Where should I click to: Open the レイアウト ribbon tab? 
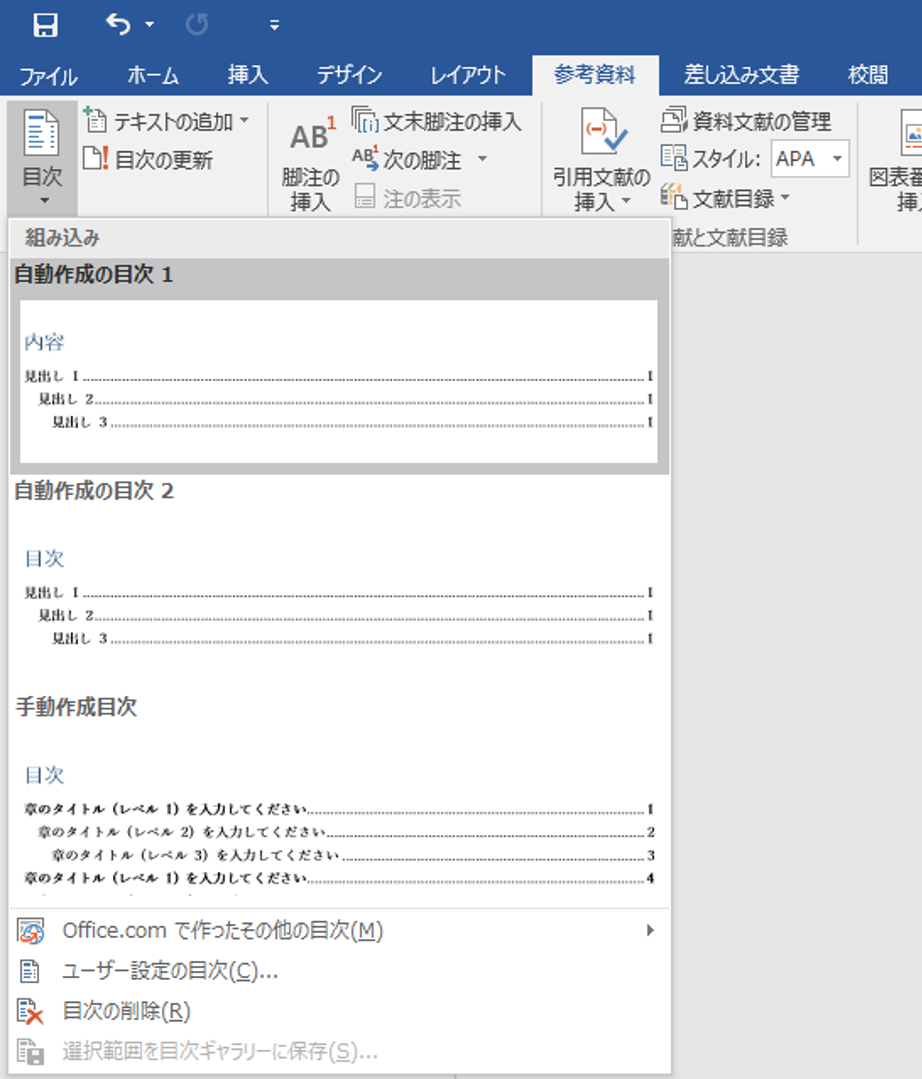pos(468,75)
